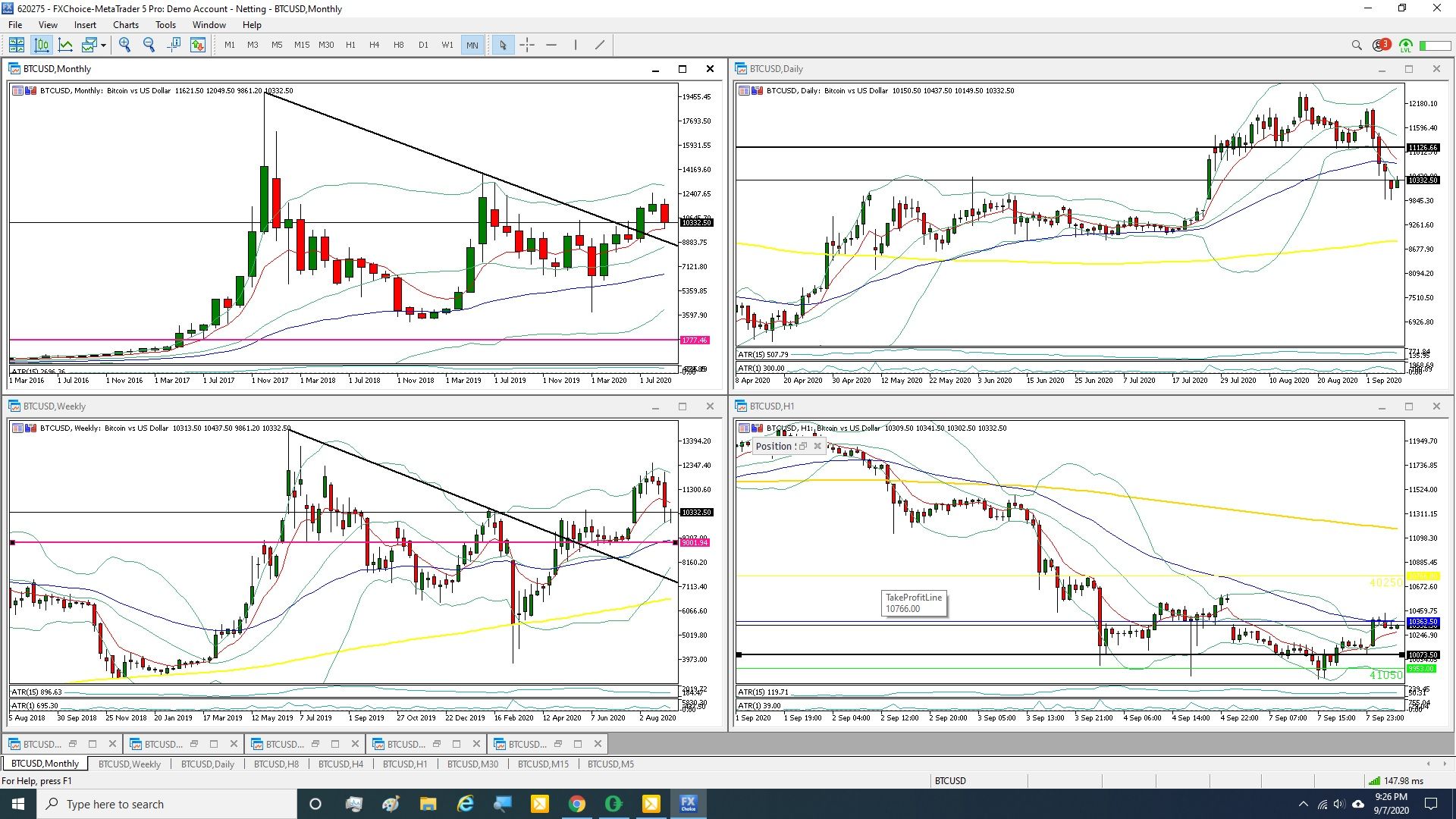The height and width of the screenshot is (819, 1456).
Task: Open the Tools menu
Action: 165,25
